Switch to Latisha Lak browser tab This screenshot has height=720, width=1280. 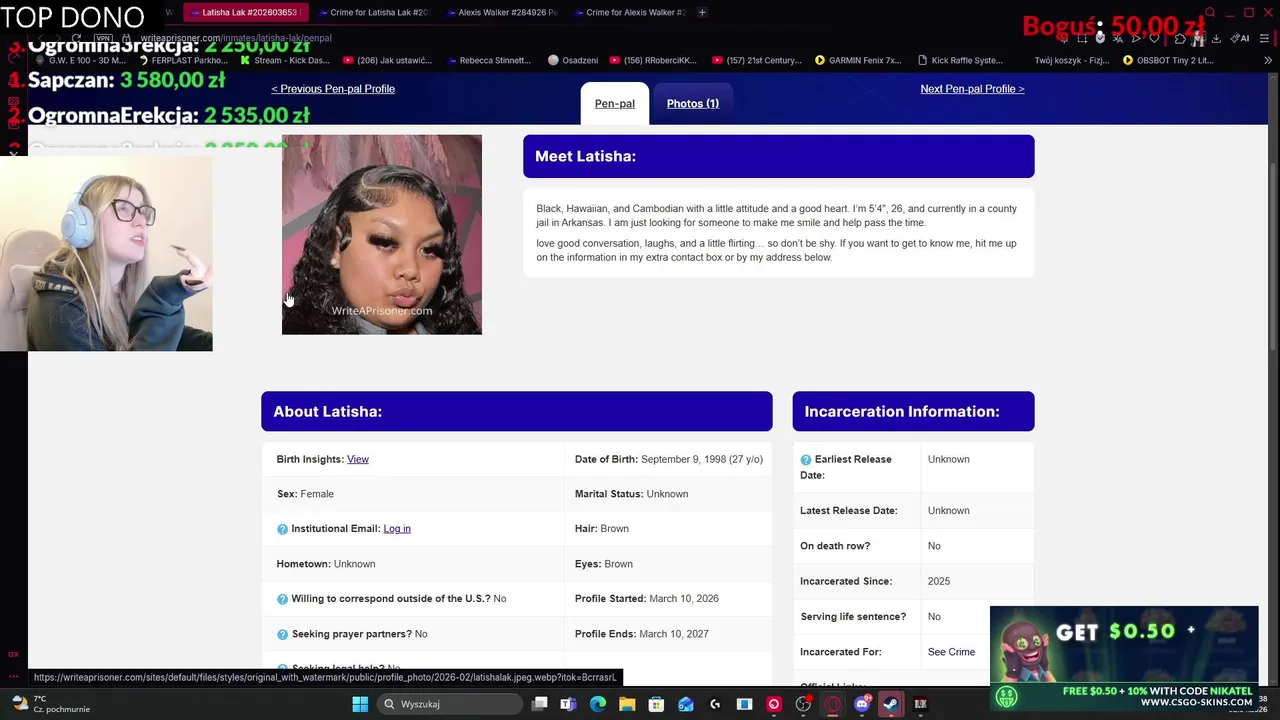pyautogui.click(x=245, y=12)
